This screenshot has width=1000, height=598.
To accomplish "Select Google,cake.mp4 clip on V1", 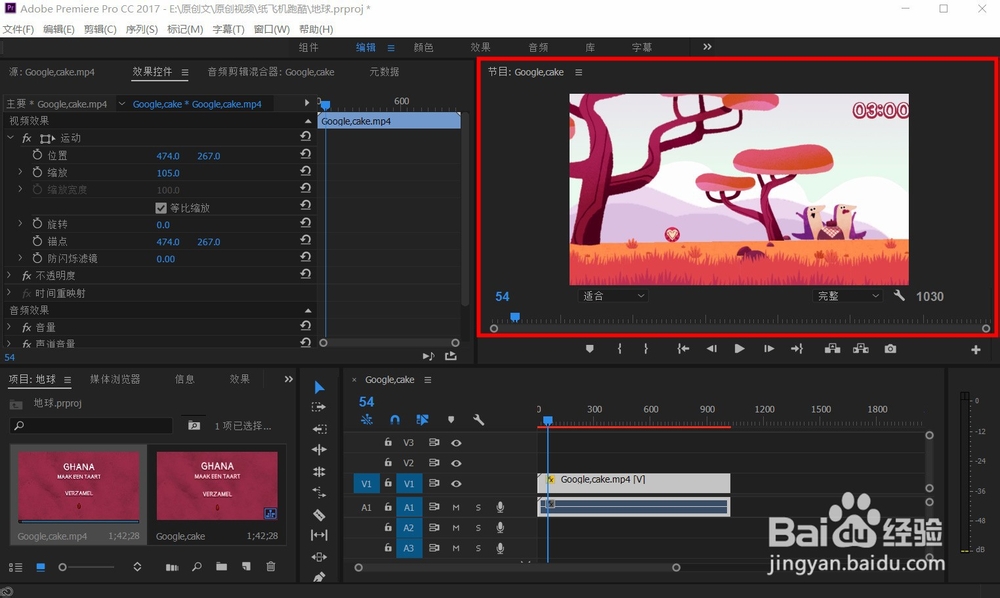I will [x=634, y=483].
